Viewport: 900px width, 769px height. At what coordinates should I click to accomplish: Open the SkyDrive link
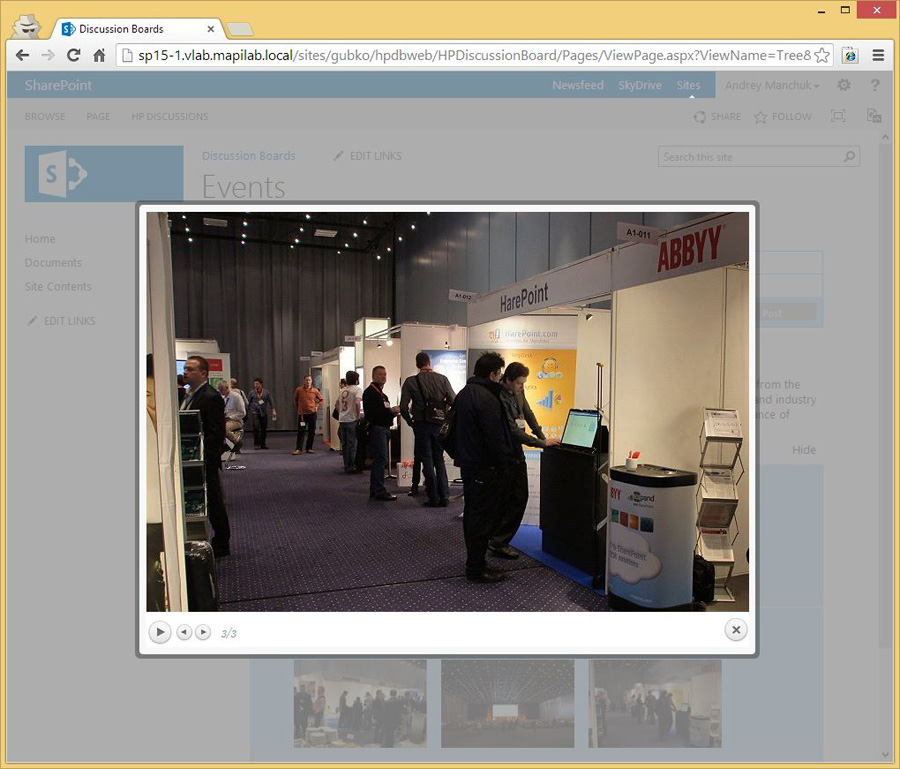[640, 85]
